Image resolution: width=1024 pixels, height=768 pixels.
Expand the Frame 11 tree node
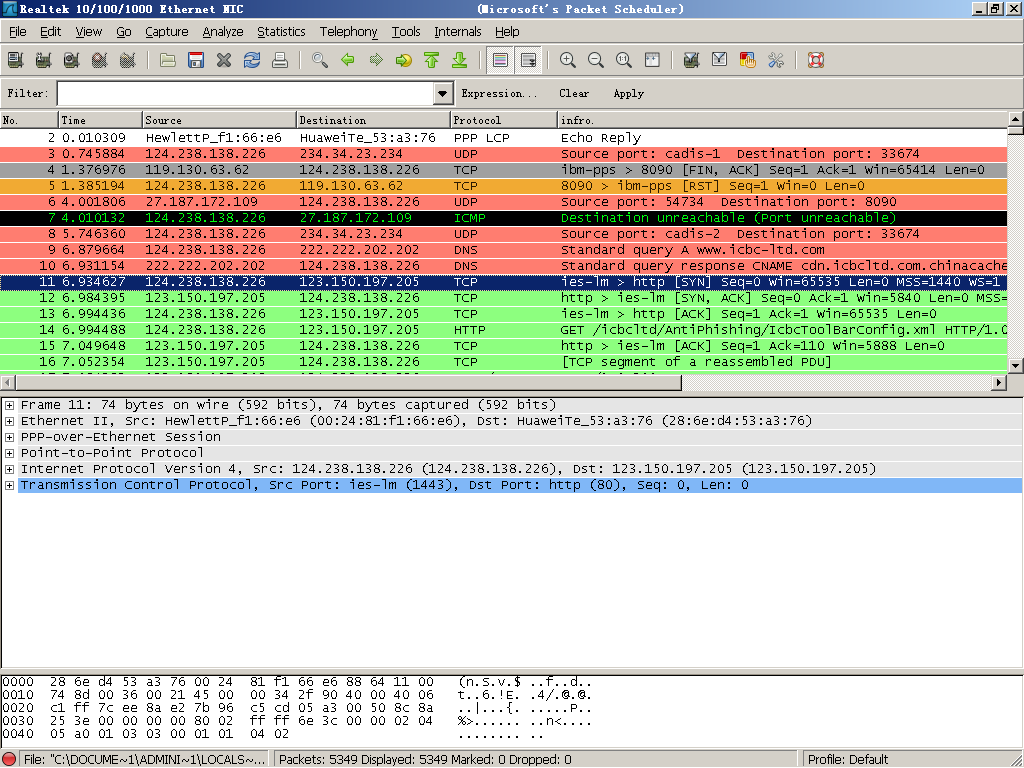point(9,405)
